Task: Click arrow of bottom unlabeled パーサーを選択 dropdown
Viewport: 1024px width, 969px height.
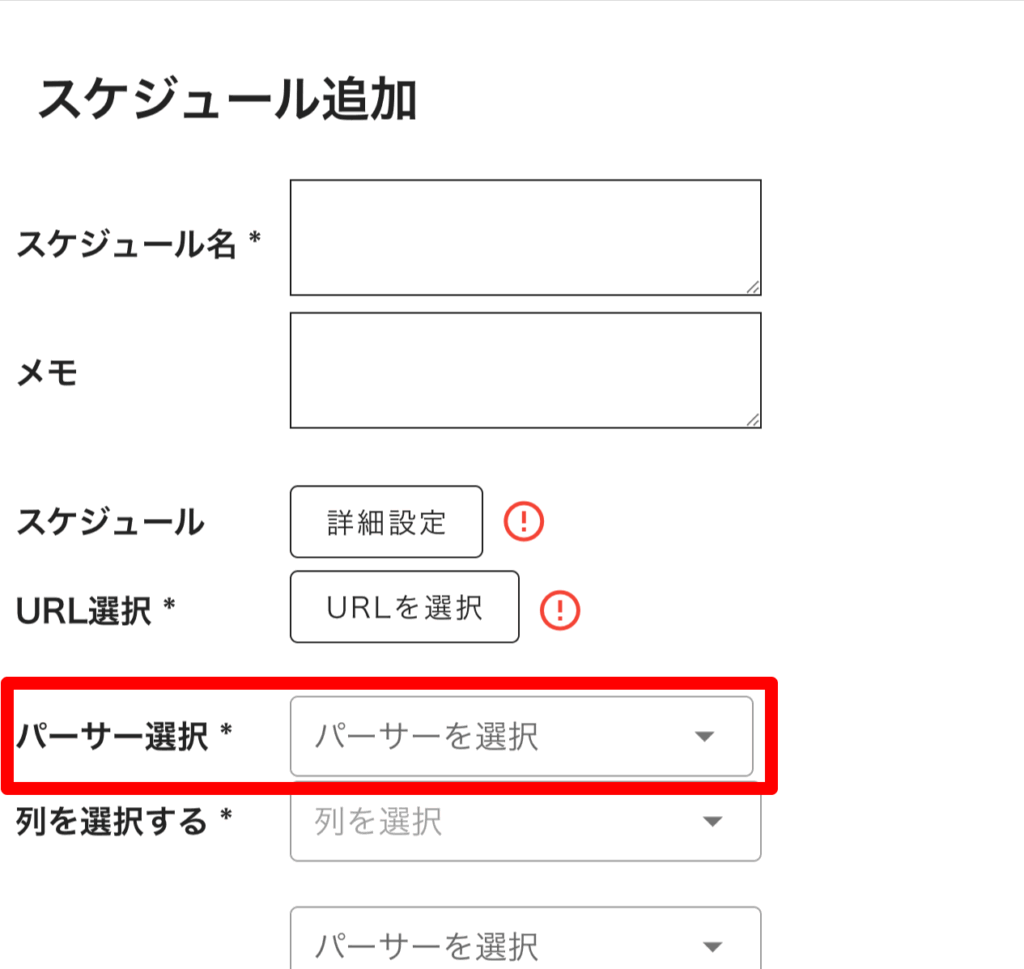Action: tap(712, 945)
